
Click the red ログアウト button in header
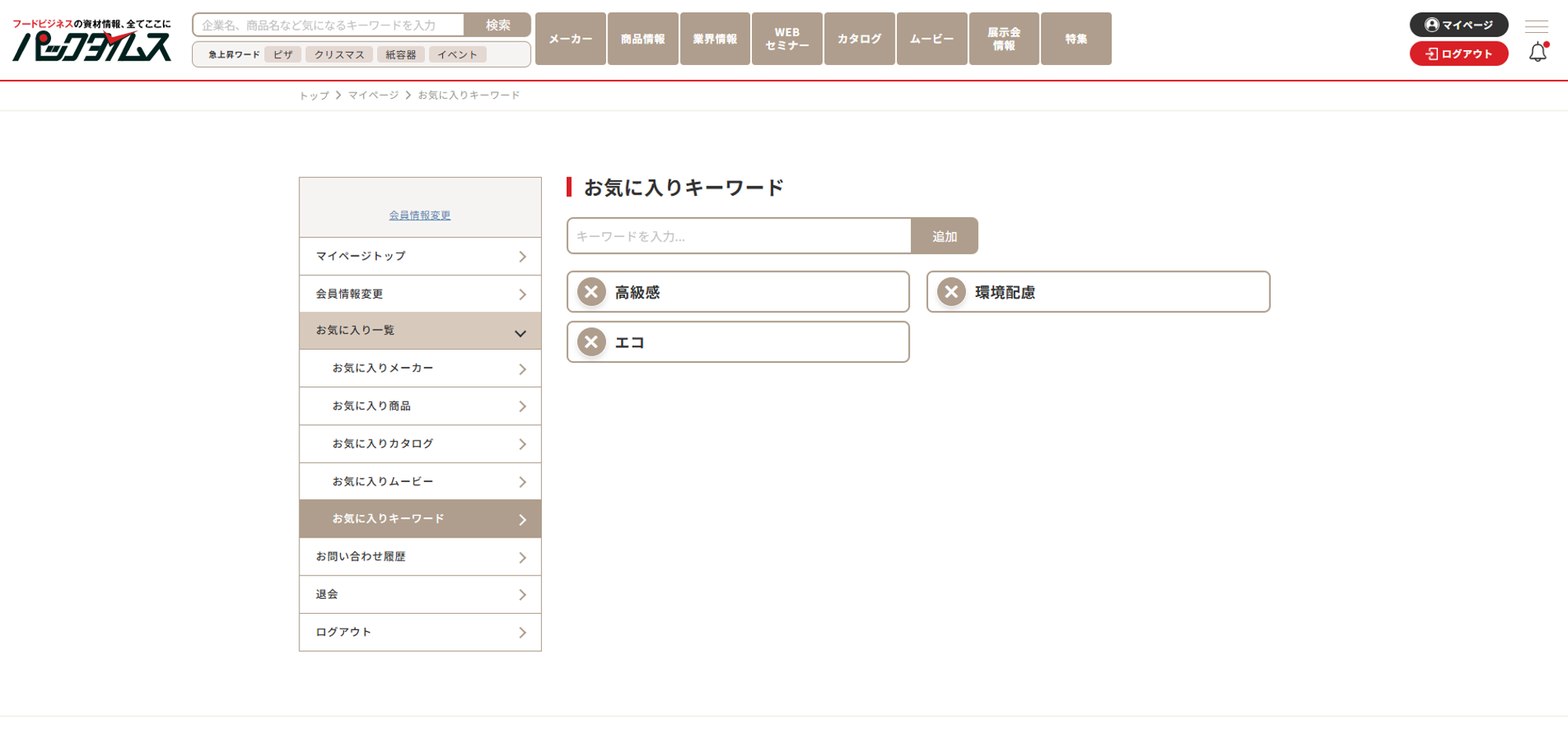pyautogui.click(x=1458, y=54)
